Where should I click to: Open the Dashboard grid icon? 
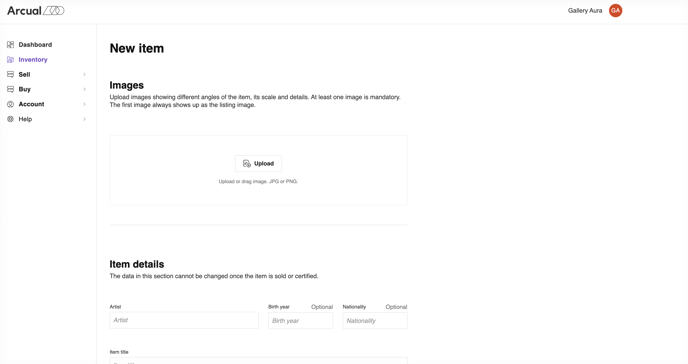11,44
